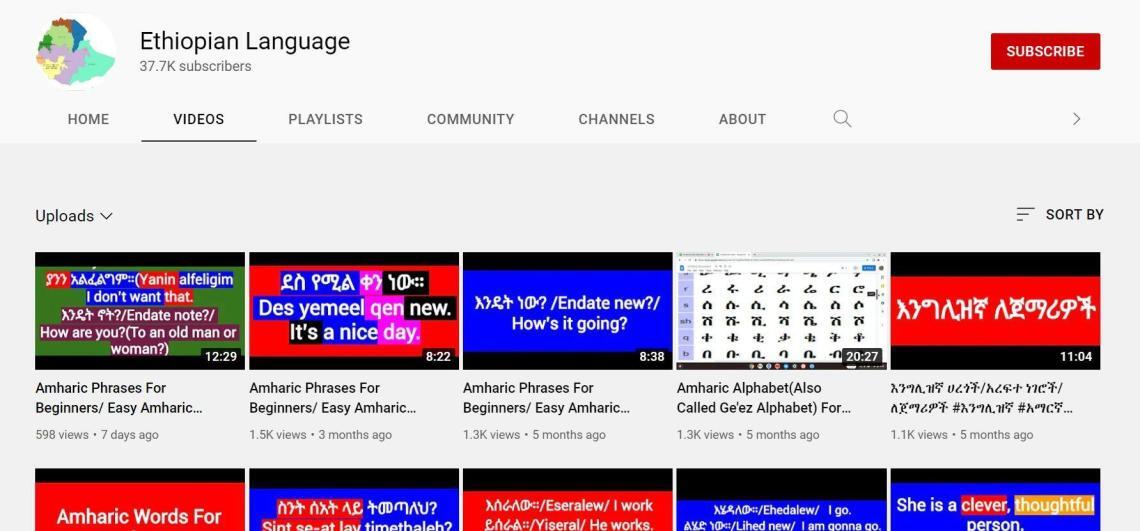Open Amharic Phrases title with 1.3K views
Image resolution: width=1140 pixels, height=531 pixels.
click(546, 398)
